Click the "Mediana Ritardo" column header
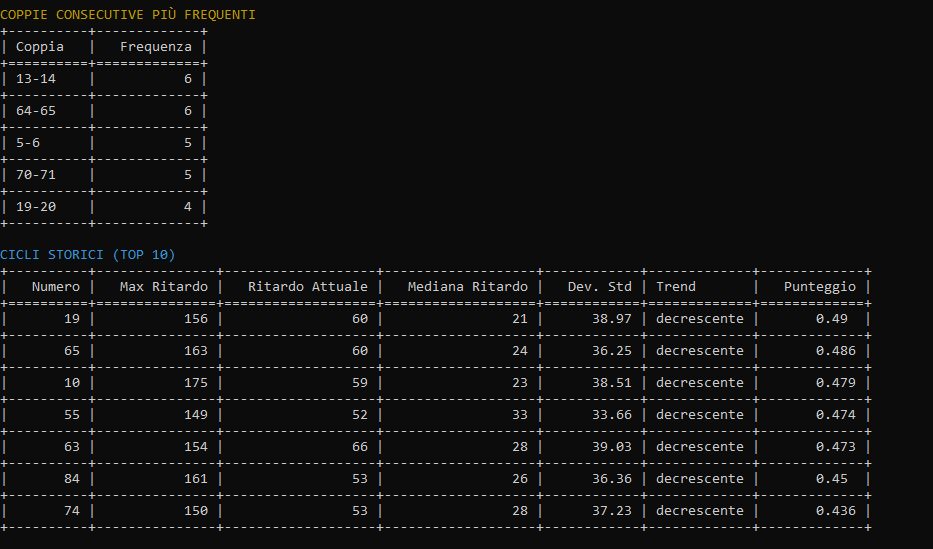Viewport: 933px width, 549px height. click(468, 287)
